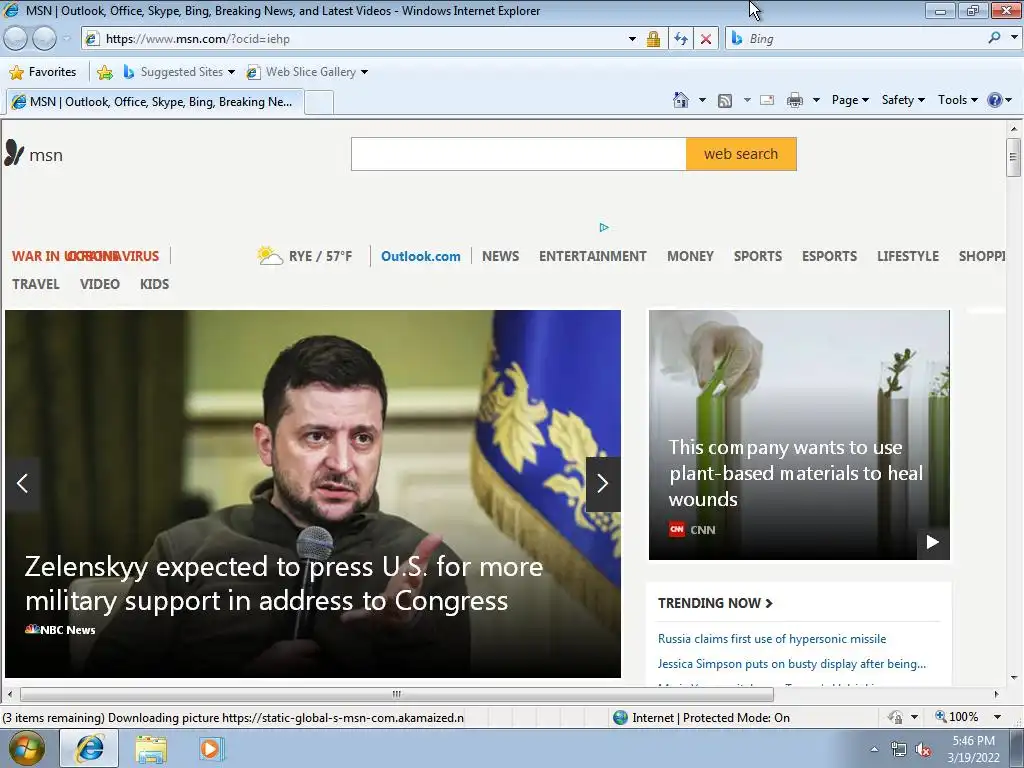
Task: Select the MSN browser tab
Action: [155, 102]
